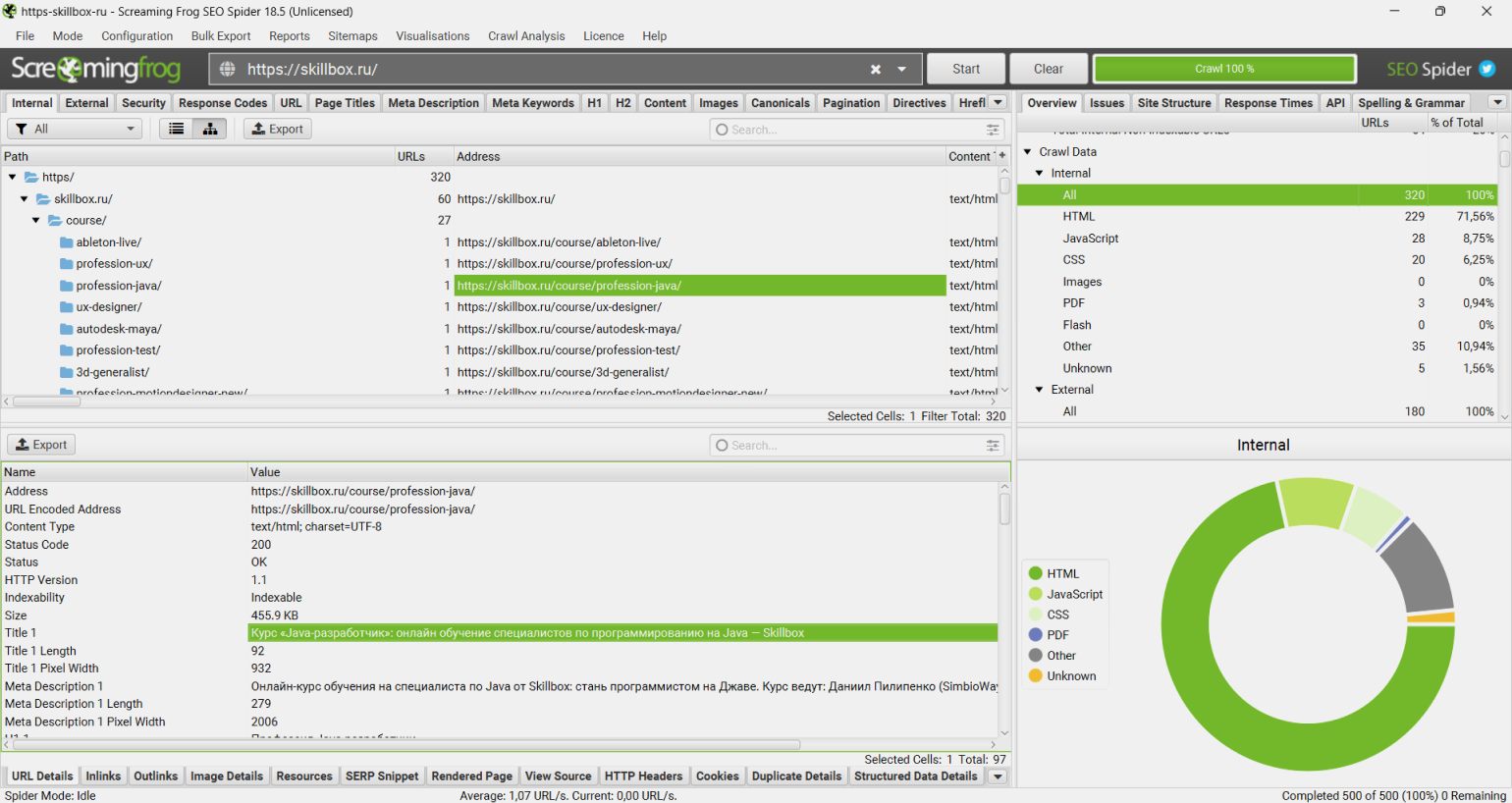Click the Crawl 100% progress bar

[1224, 69]
